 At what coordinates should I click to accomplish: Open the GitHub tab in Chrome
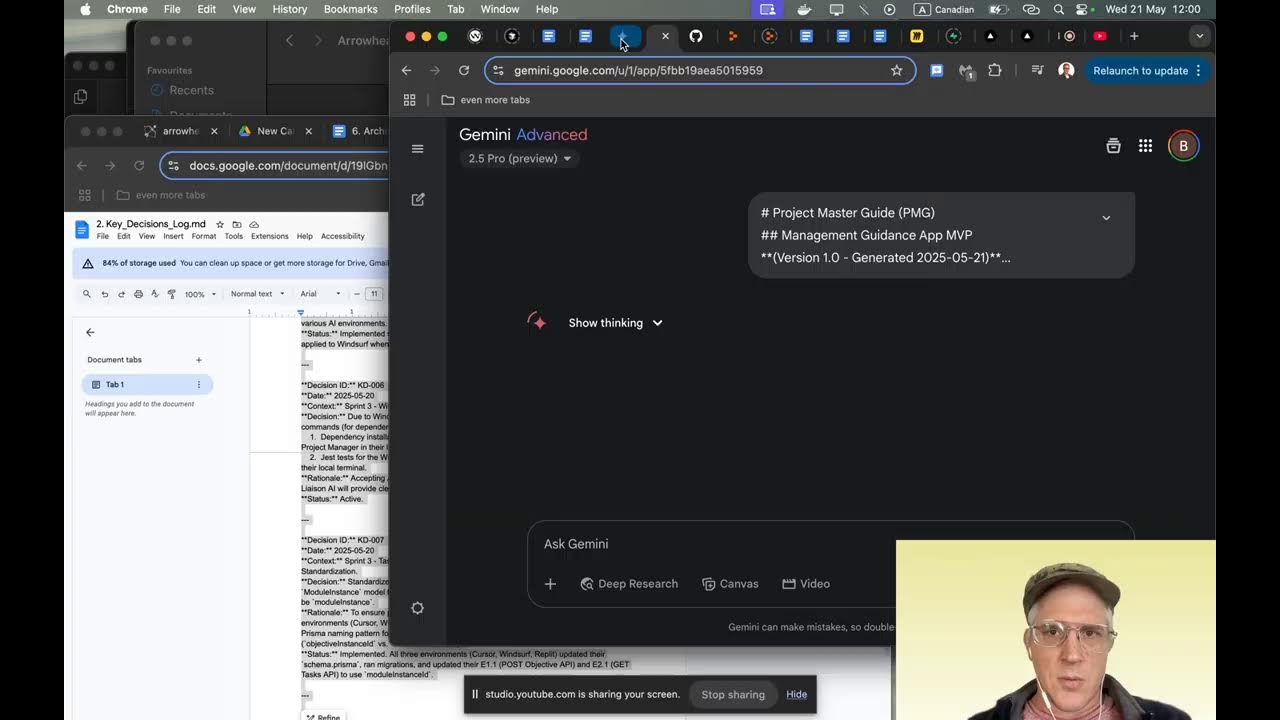696,36
